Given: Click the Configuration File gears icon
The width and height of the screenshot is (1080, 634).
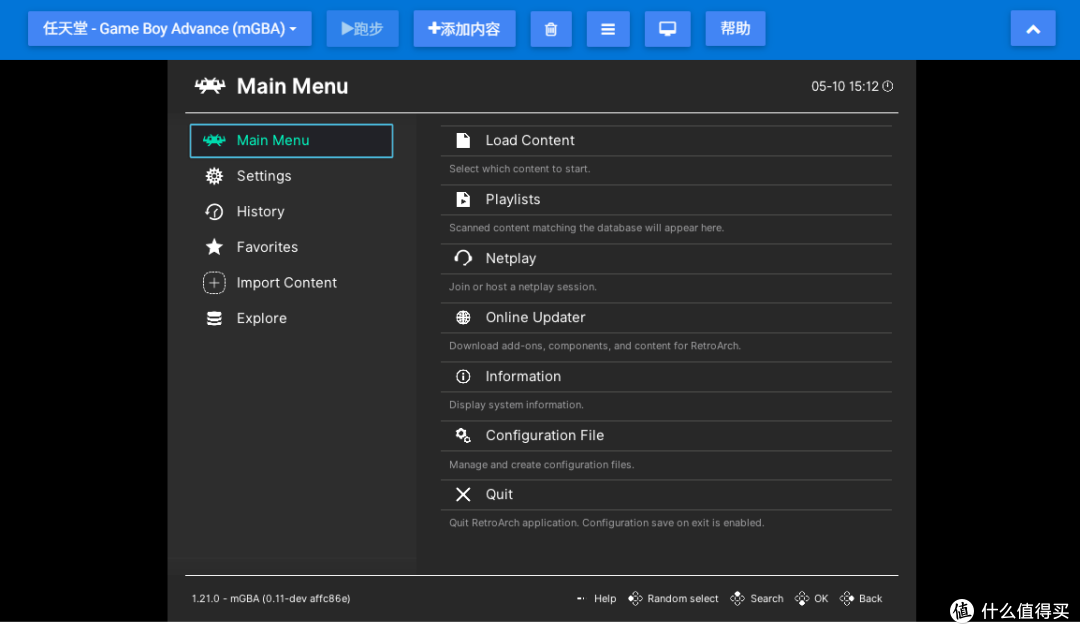Looking at the screenshot, I should (463, 436).
